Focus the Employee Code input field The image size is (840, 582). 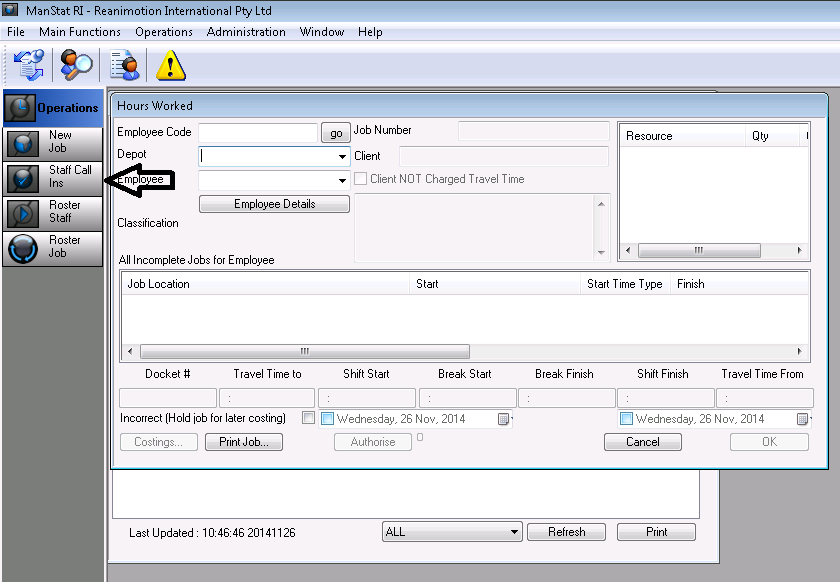coord(258,133)
